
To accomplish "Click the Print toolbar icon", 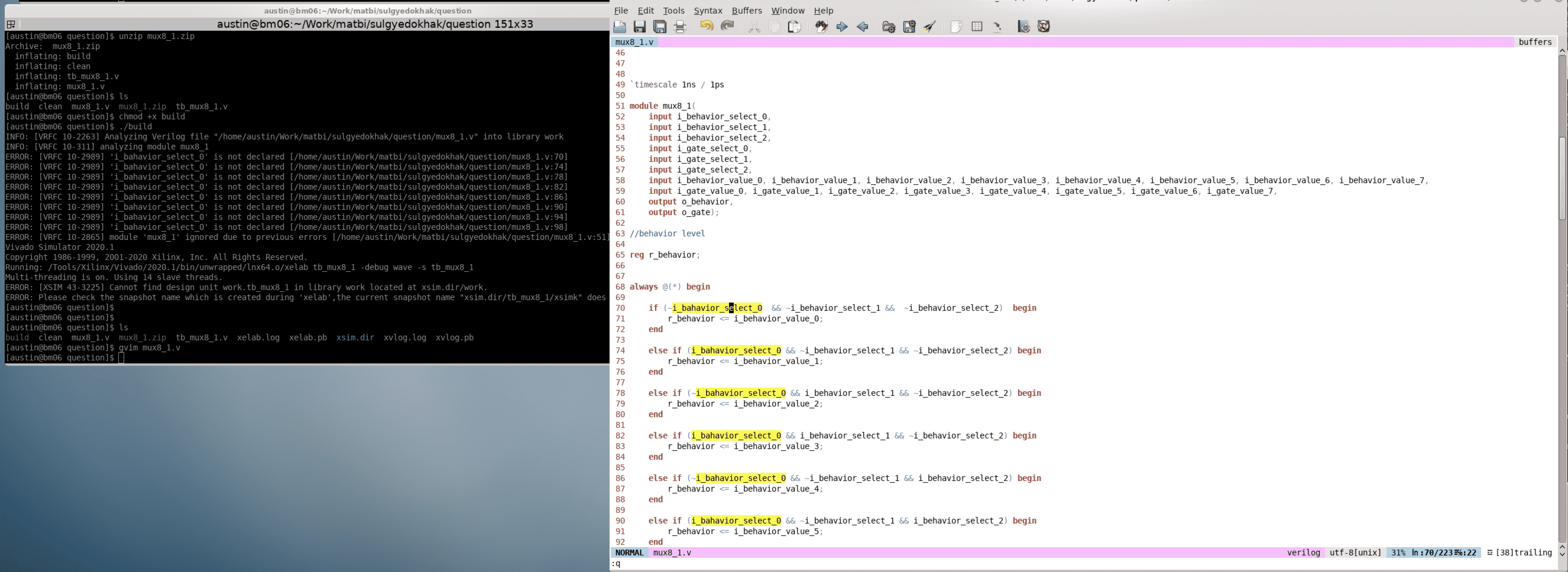I will [681, 27].
